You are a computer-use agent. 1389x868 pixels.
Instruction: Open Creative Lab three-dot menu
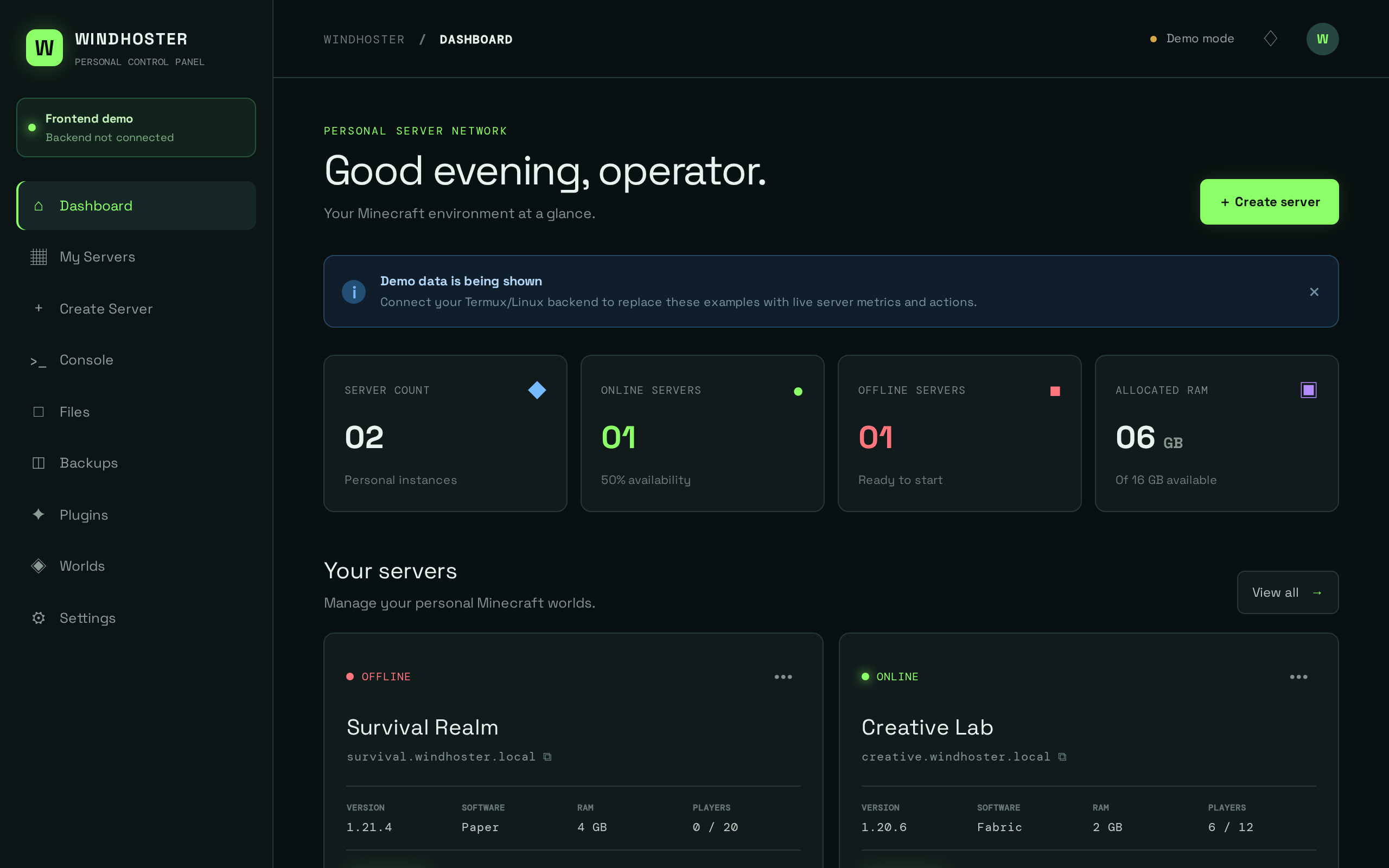1298,677
